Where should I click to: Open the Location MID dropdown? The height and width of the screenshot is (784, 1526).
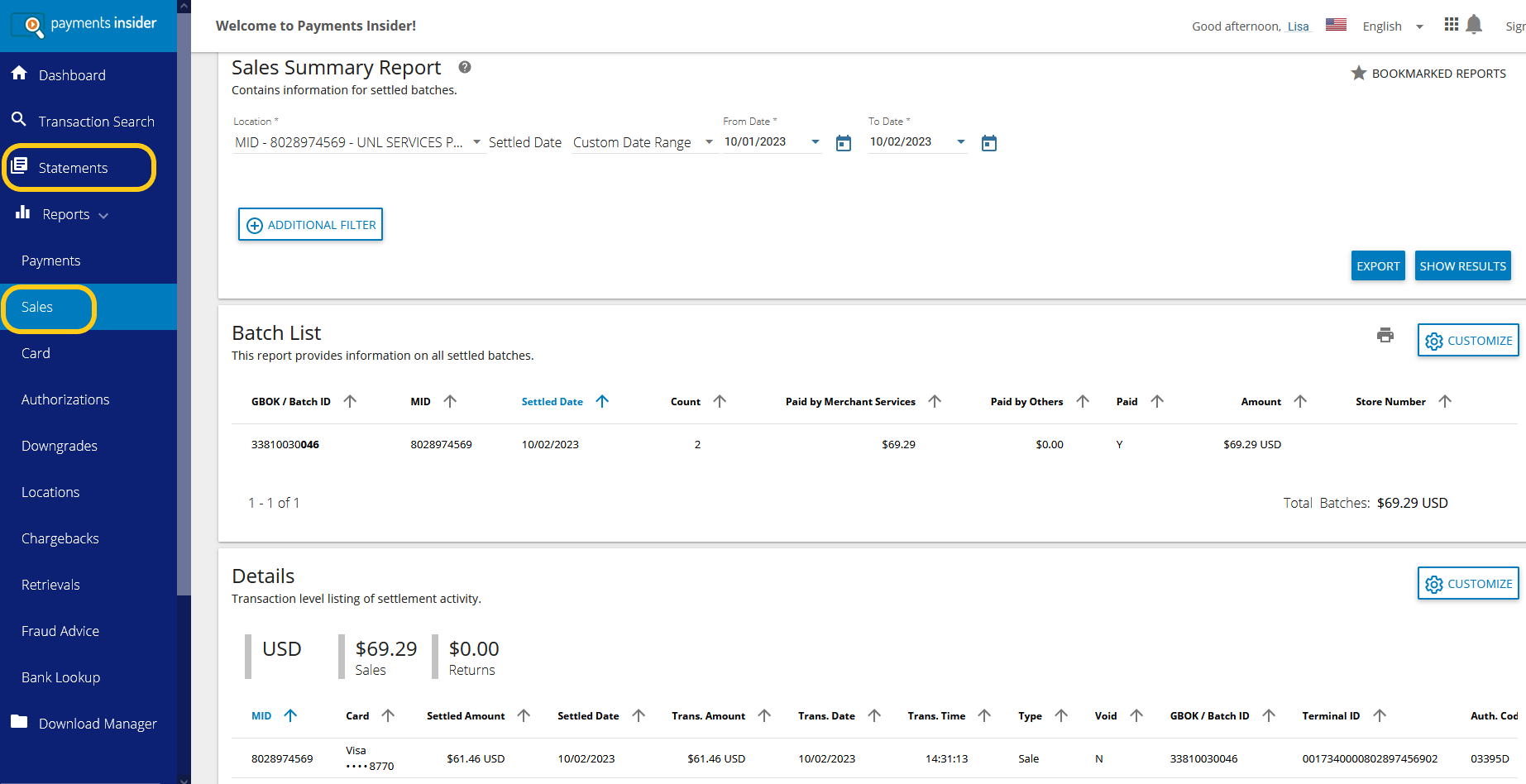click(x=358, y=142)
